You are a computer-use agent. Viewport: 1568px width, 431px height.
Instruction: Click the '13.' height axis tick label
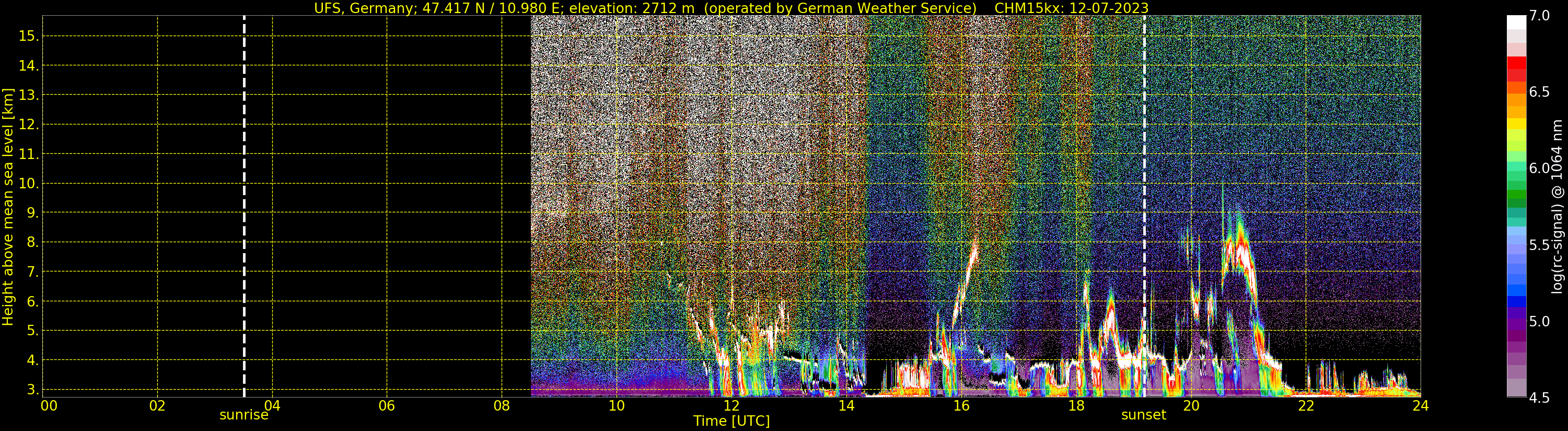pos(29,95)
